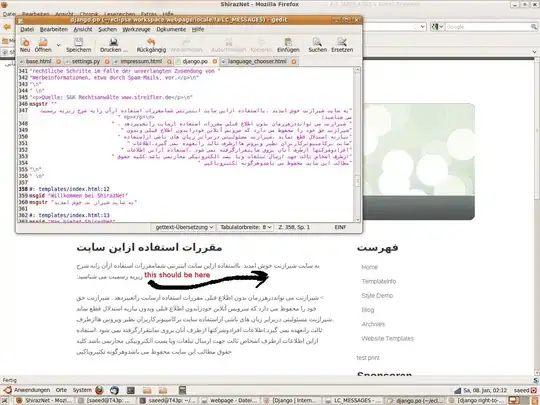Open the gettext-Übersetzung syntax dropdown
Viewport: 540px width, 405px height.
pos(183,227)
